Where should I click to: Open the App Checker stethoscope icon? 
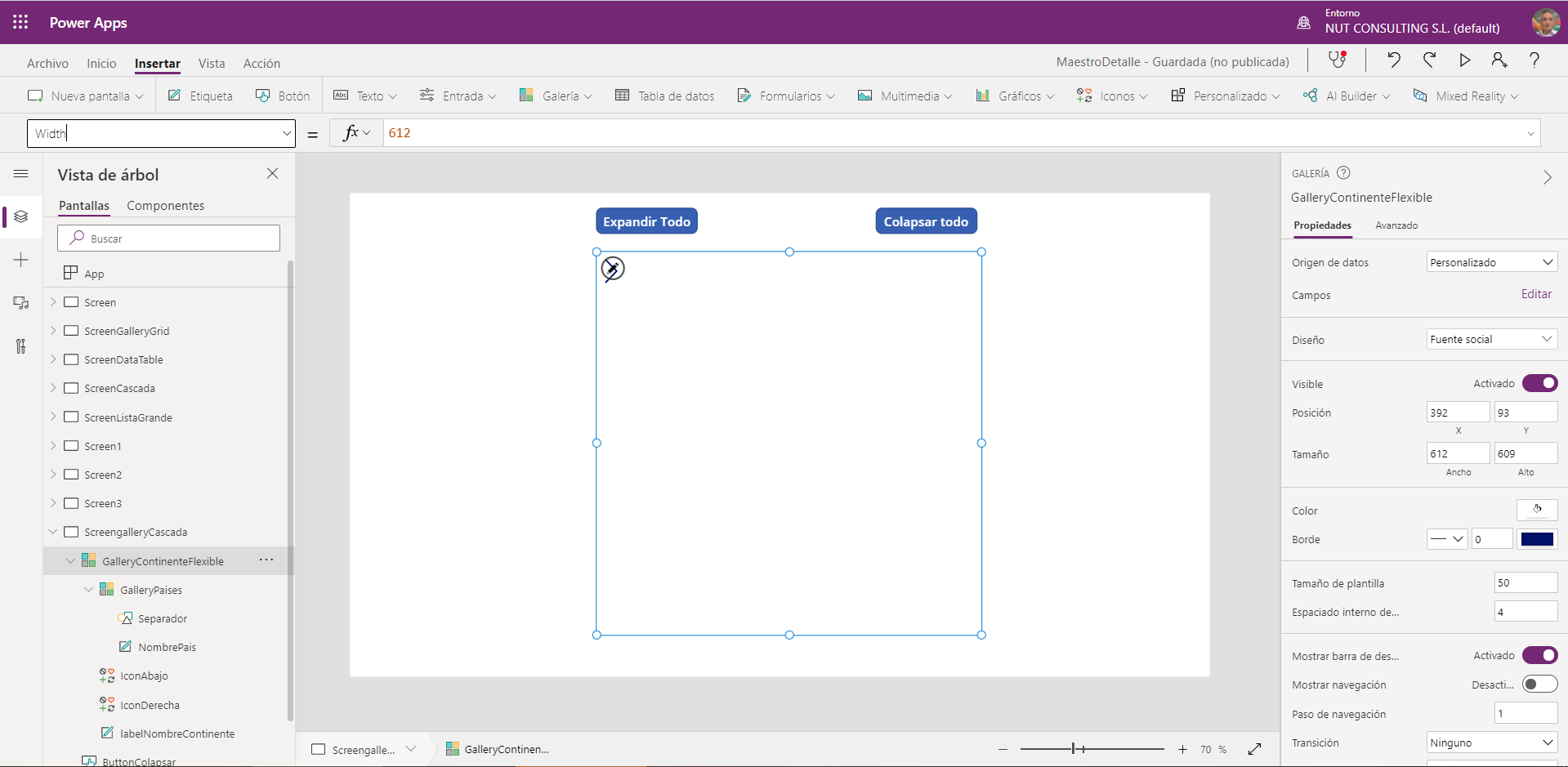[x=1337, y=60]
